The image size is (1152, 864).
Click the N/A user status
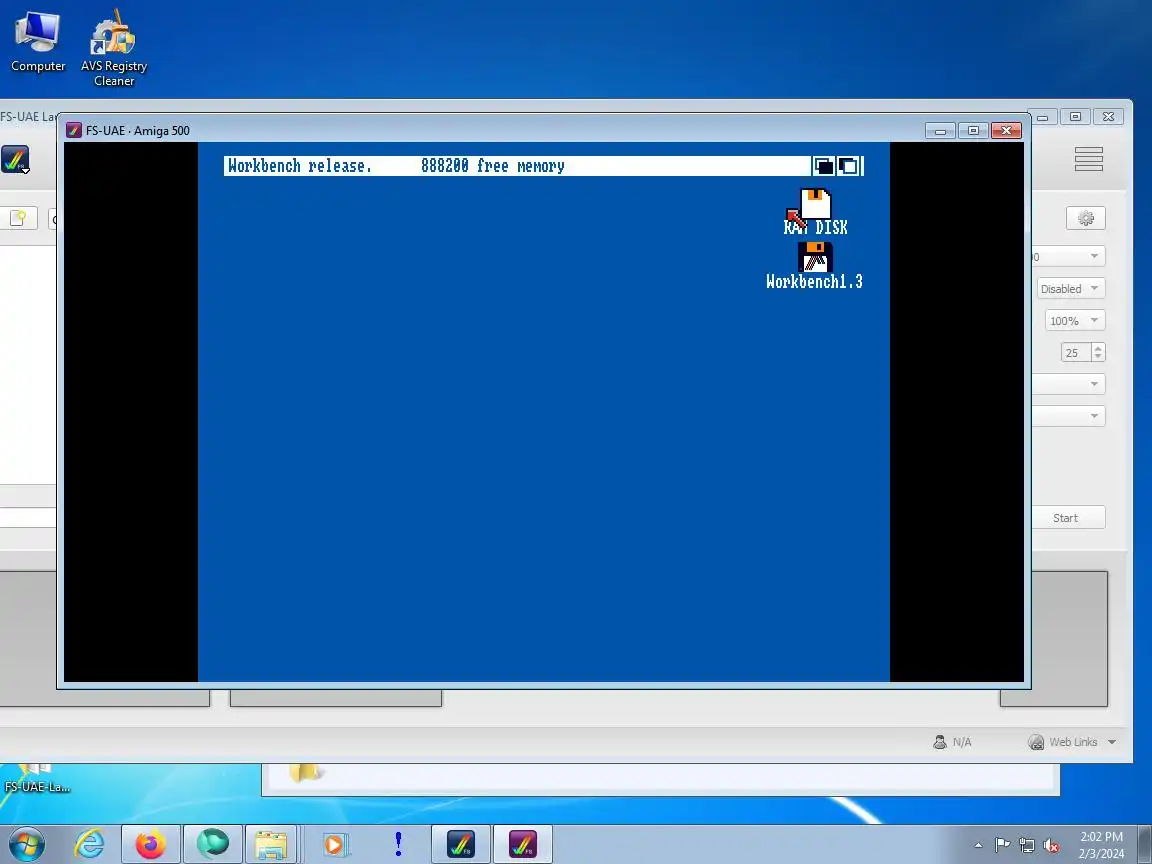click(x=952, y=742)
